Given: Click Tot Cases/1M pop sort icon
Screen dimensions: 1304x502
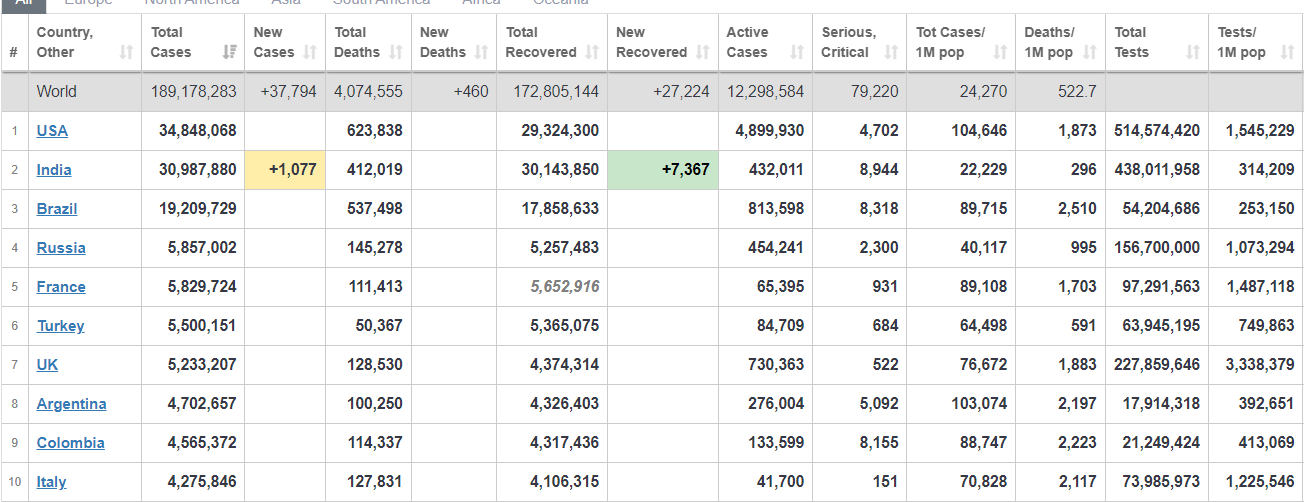Looking at the screenshot, I should [x=1000, y=52].
